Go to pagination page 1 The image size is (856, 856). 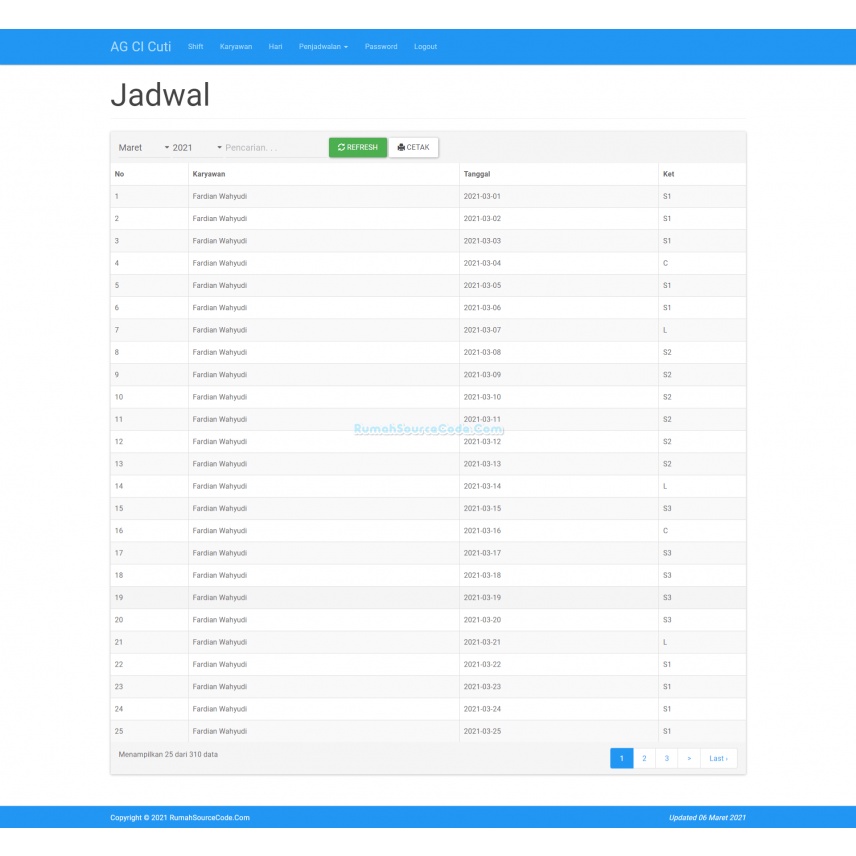pyautogui.click(x=621, y=758)
